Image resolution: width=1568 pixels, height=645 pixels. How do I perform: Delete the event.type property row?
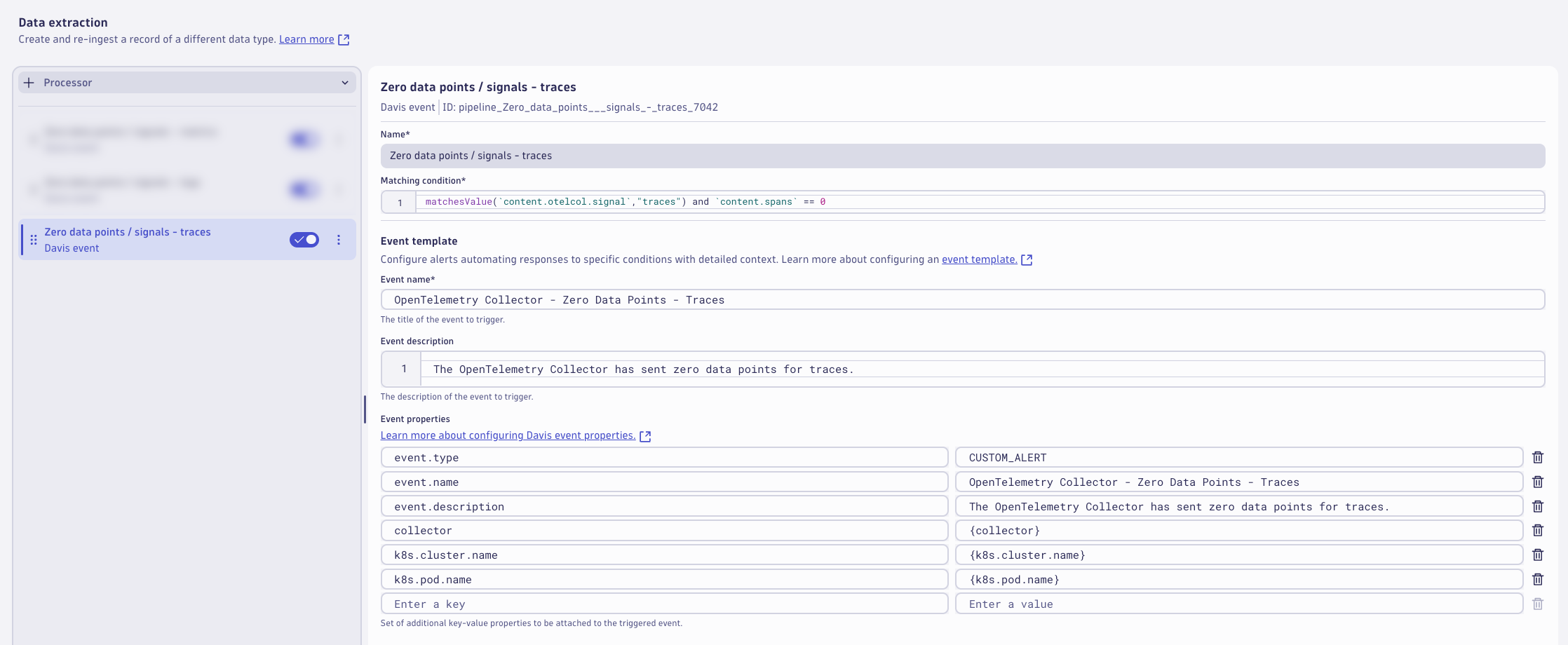point(1538,457)
